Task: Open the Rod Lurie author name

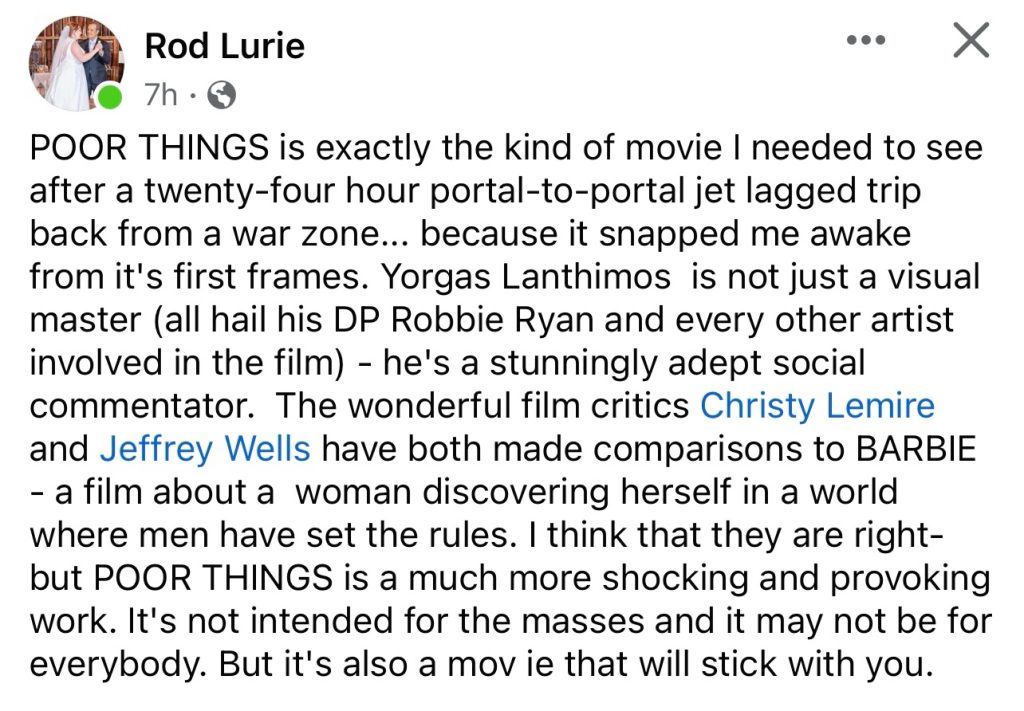Action: 224,45
